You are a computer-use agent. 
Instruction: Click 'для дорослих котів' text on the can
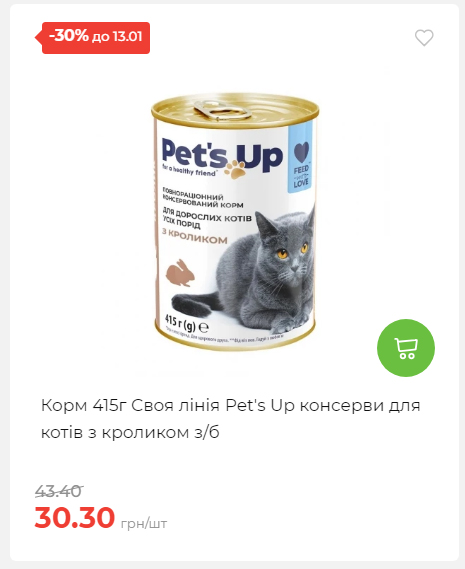click(207, 215)
